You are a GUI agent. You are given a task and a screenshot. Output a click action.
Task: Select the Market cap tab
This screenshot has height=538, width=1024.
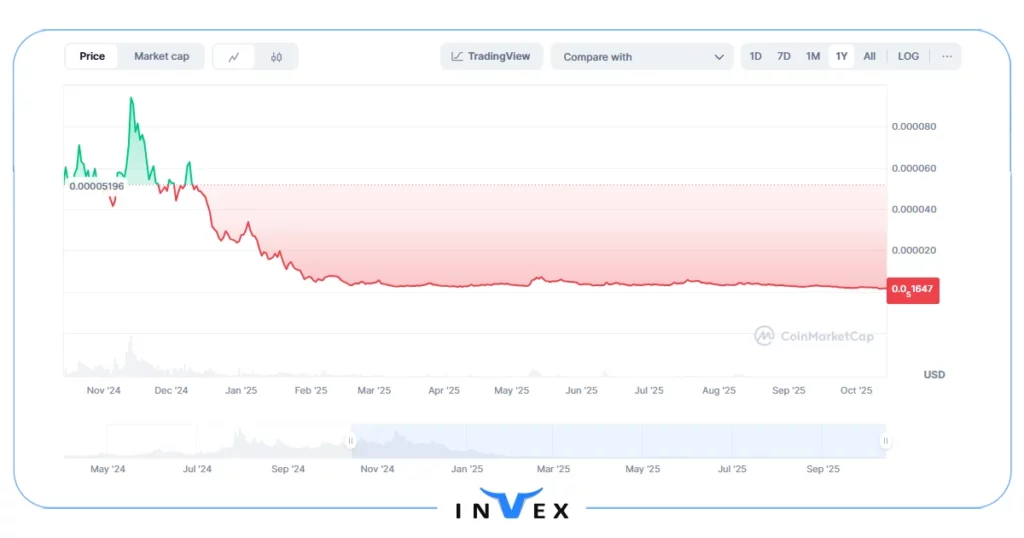[161, 56]
